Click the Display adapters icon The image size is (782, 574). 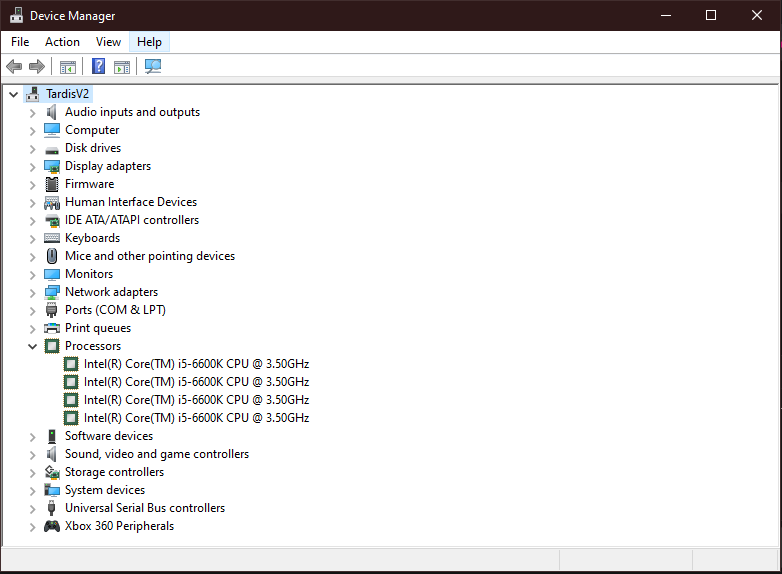[x=52, y=166]
